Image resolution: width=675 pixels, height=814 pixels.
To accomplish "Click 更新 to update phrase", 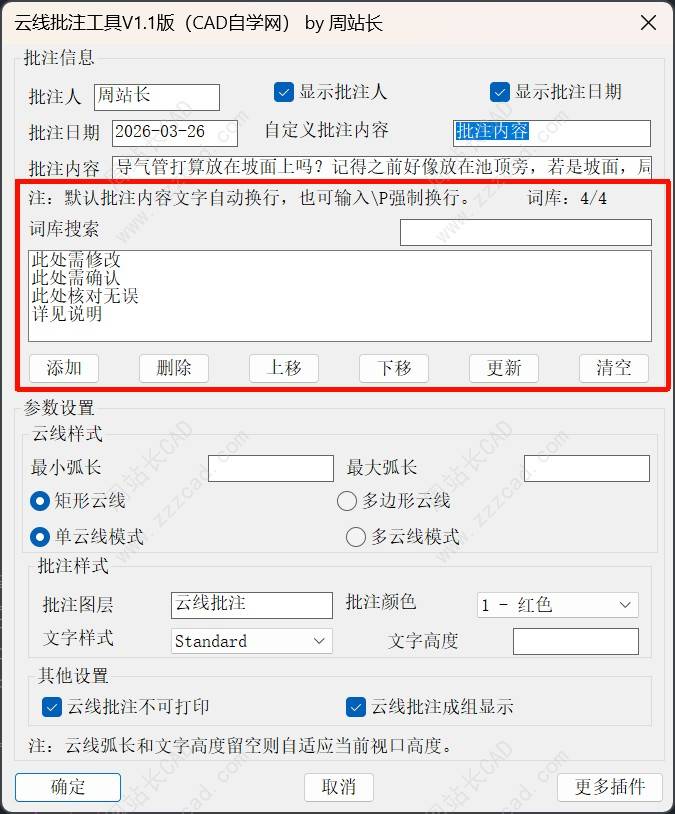I will (x=504, y=369).
